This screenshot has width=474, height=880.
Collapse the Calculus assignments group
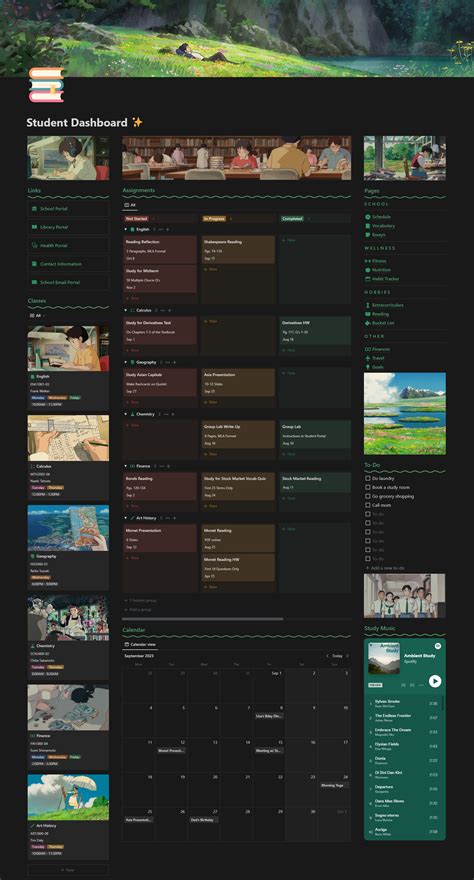click(125, 310)
